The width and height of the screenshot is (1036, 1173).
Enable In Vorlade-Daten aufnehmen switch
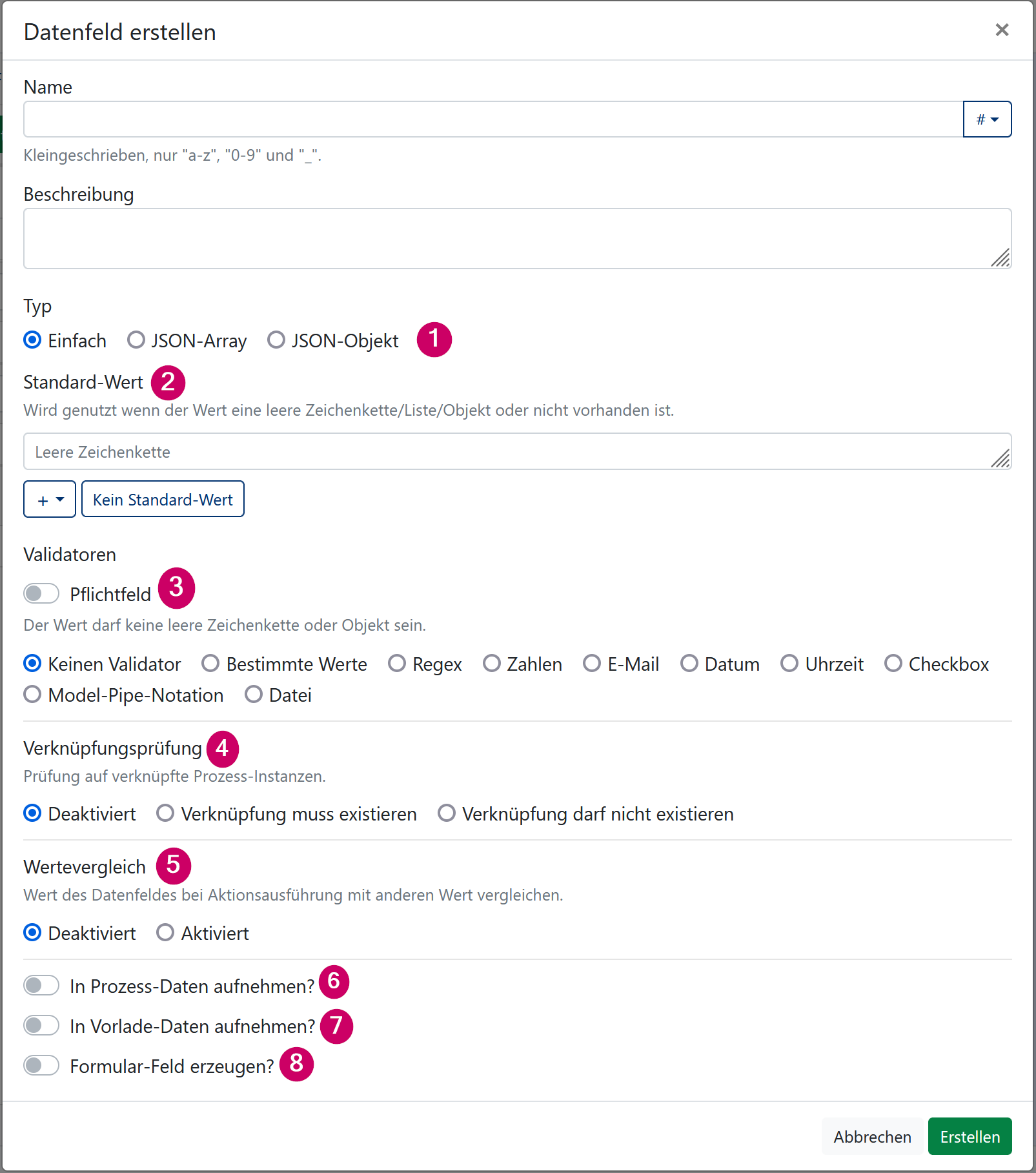41,1025
